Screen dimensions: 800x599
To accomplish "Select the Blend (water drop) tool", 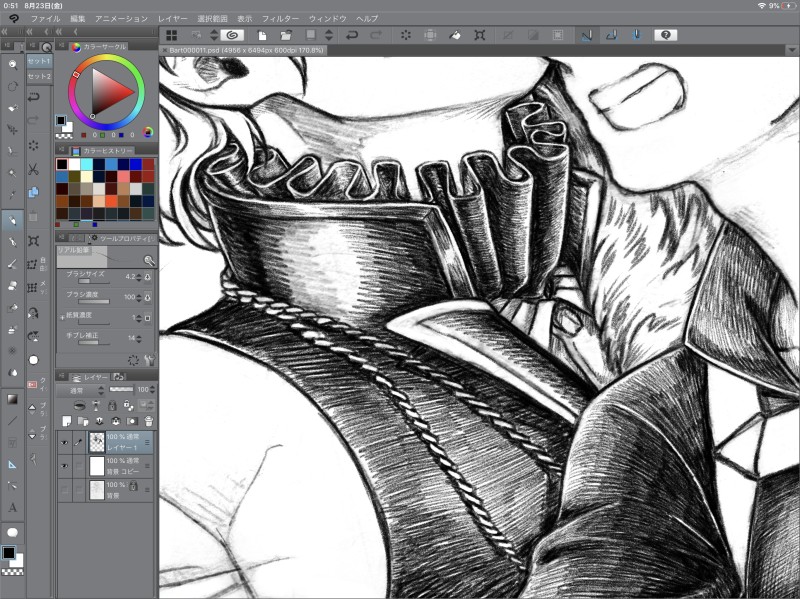I will [12, 372].
